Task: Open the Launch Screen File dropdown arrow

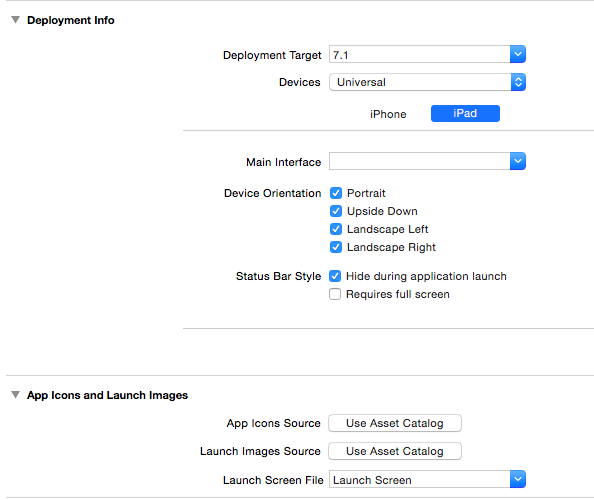Action: tap(517, 480)
